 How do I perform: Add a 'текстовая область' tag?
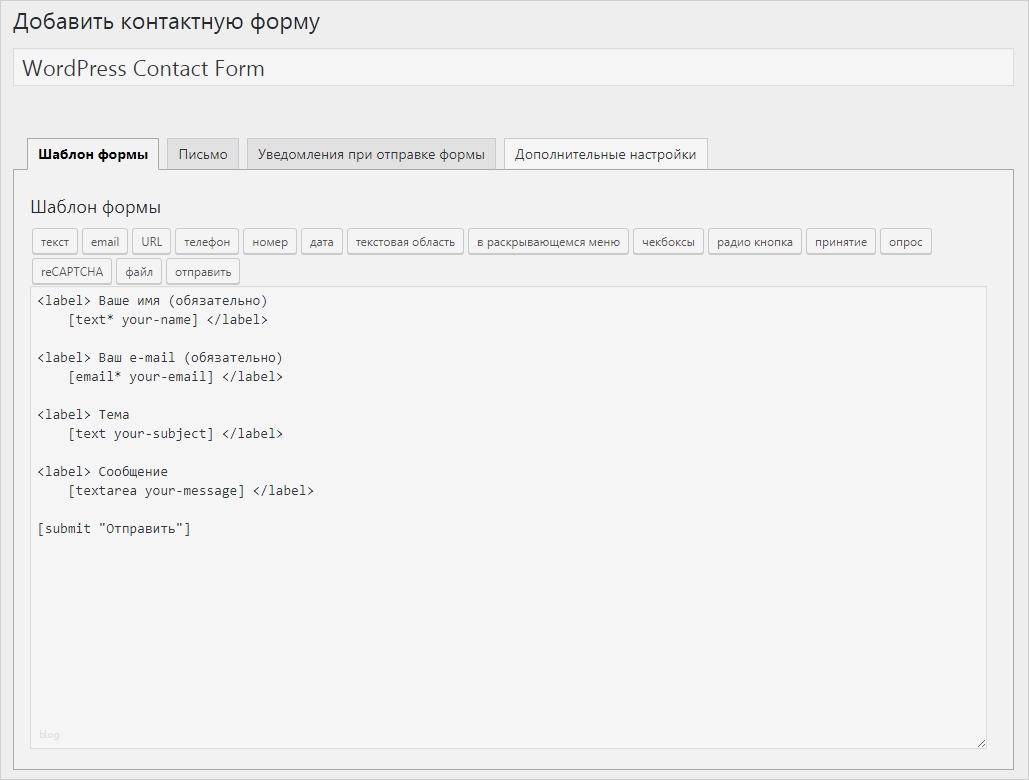pyautogui.click(x=405, y=241)
